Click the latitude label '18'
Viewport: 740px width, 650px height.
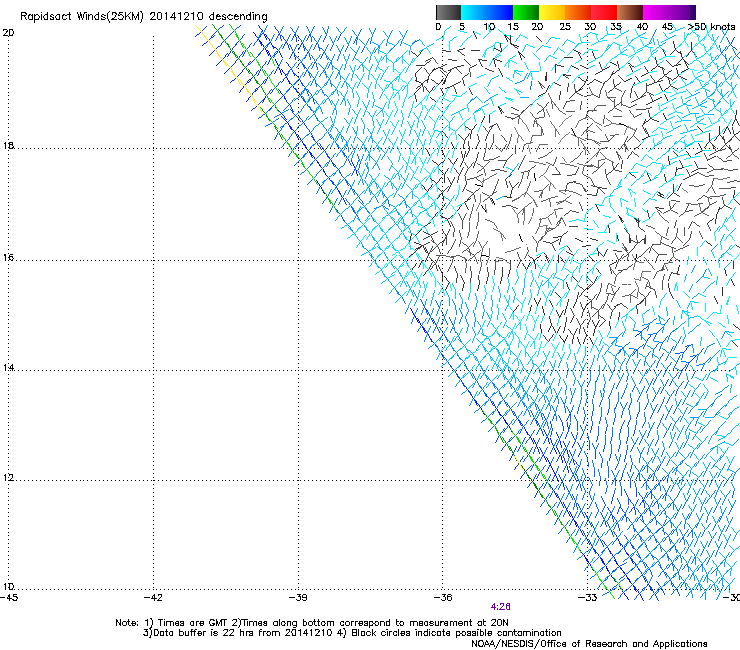pyautogui.click(x=8, y=145)
